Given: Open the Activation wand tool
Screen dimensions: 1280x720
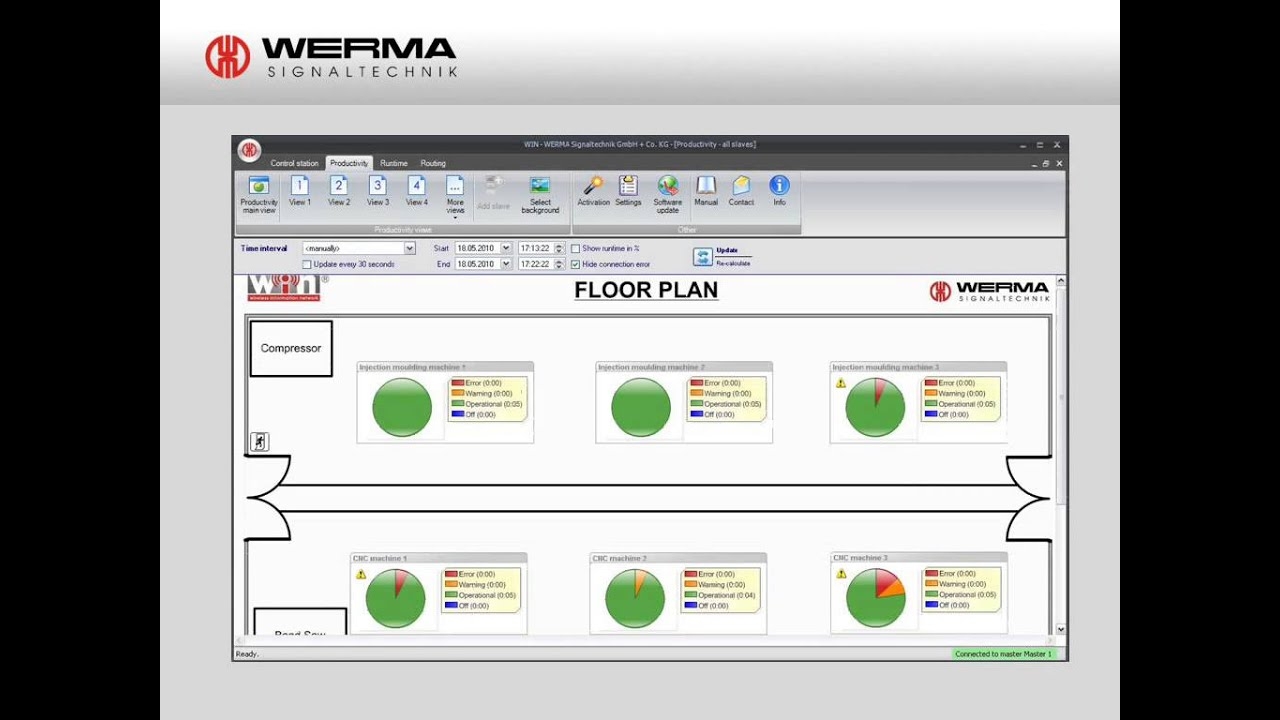Looking at the screenshot, I should tap(593, 186).
